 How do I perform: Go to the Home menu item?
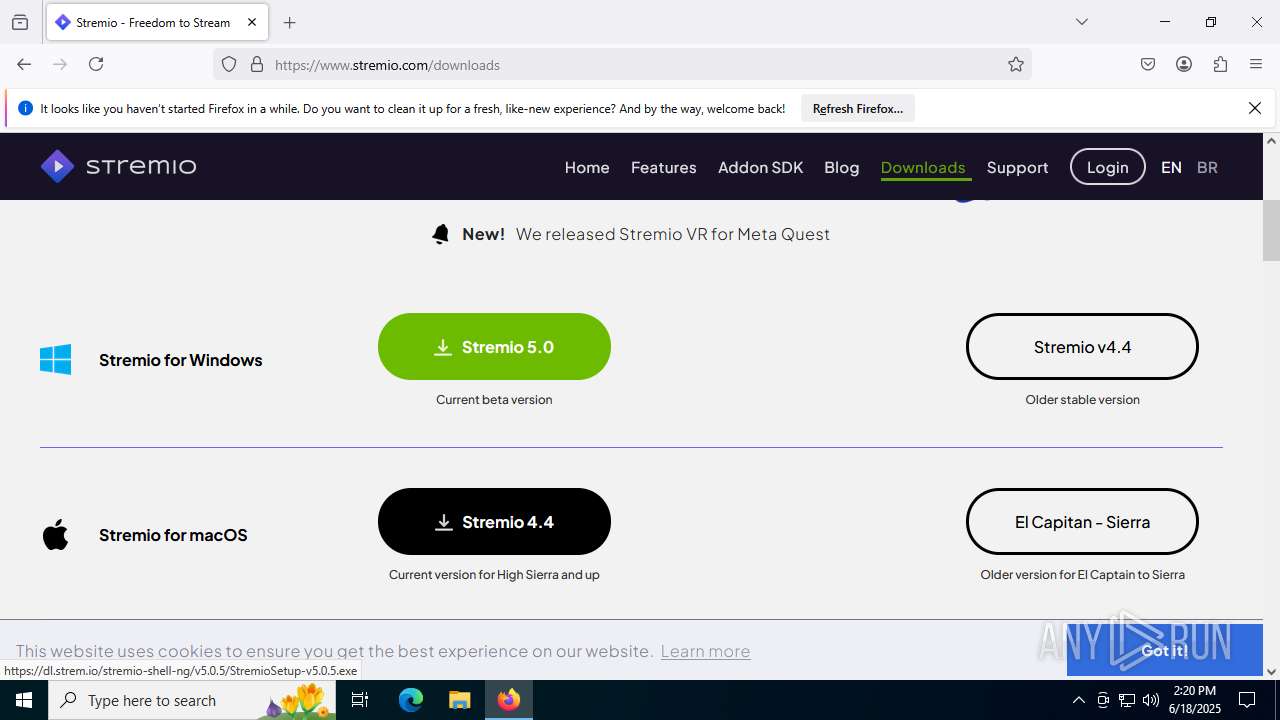click(x=587, y=167)
